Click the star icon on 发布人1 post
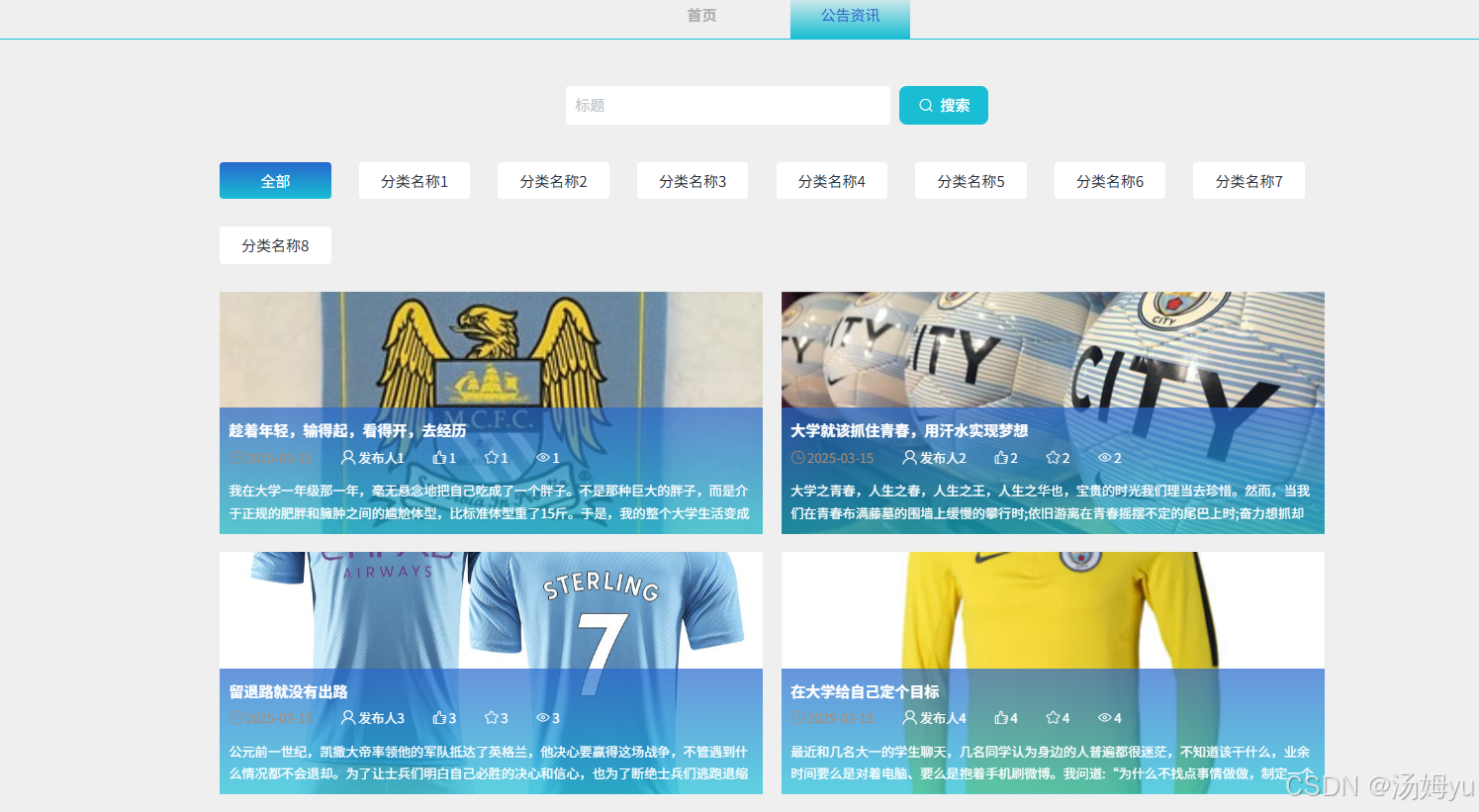 coord(492,457)
